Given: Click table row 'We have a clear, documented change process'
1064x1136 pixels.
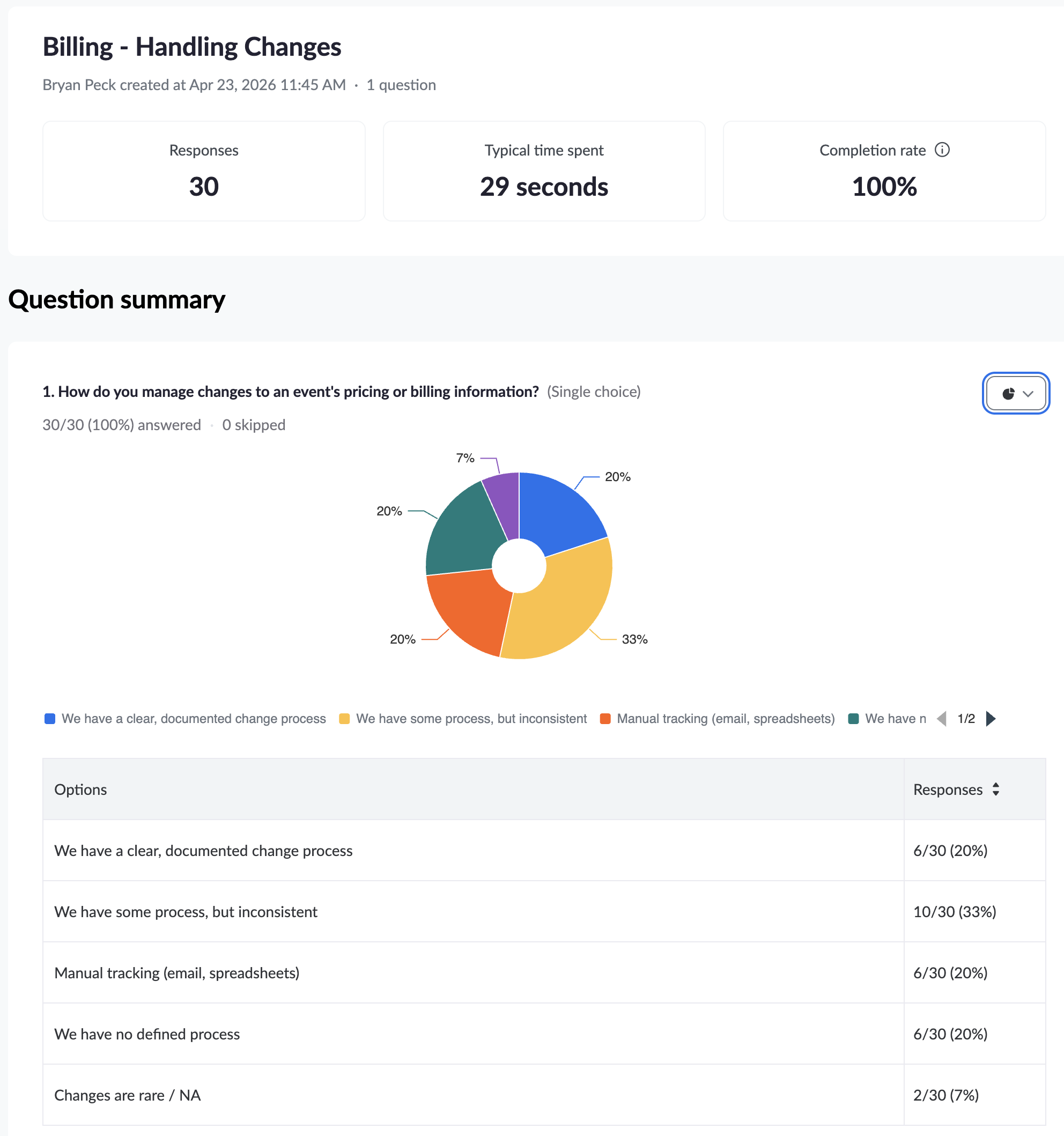Looking at the screenshot, I should [x=544, y=850].
